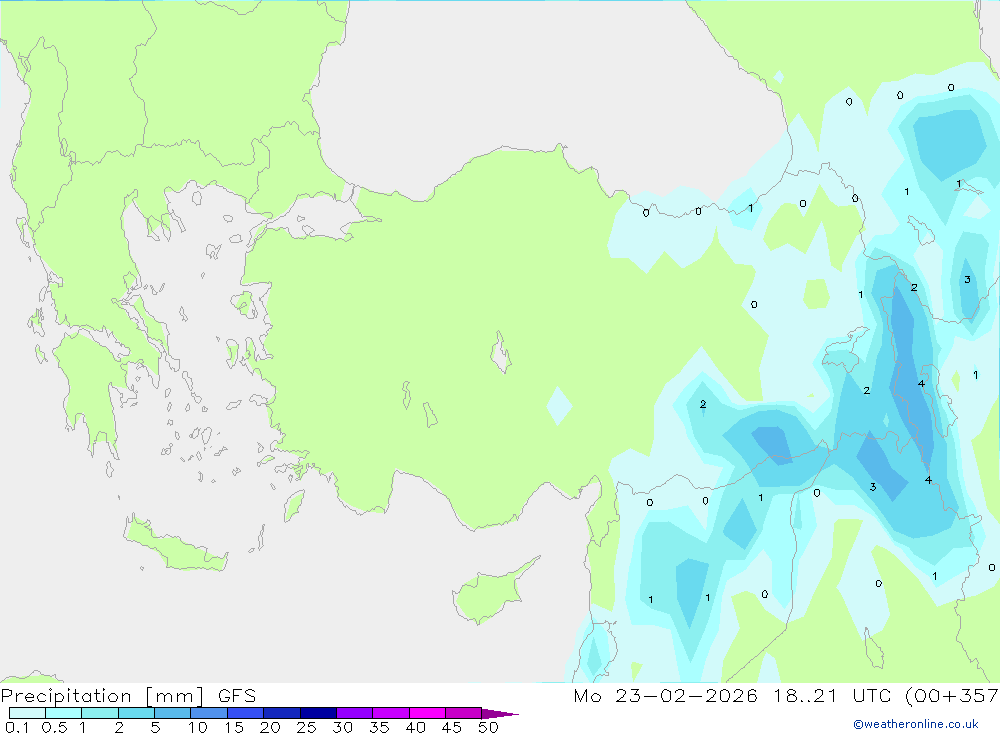This screenshot has width=1000, height=733.
Task: Click the 25–30 mm navy legend swatch
Action: [x=318, y=713]
